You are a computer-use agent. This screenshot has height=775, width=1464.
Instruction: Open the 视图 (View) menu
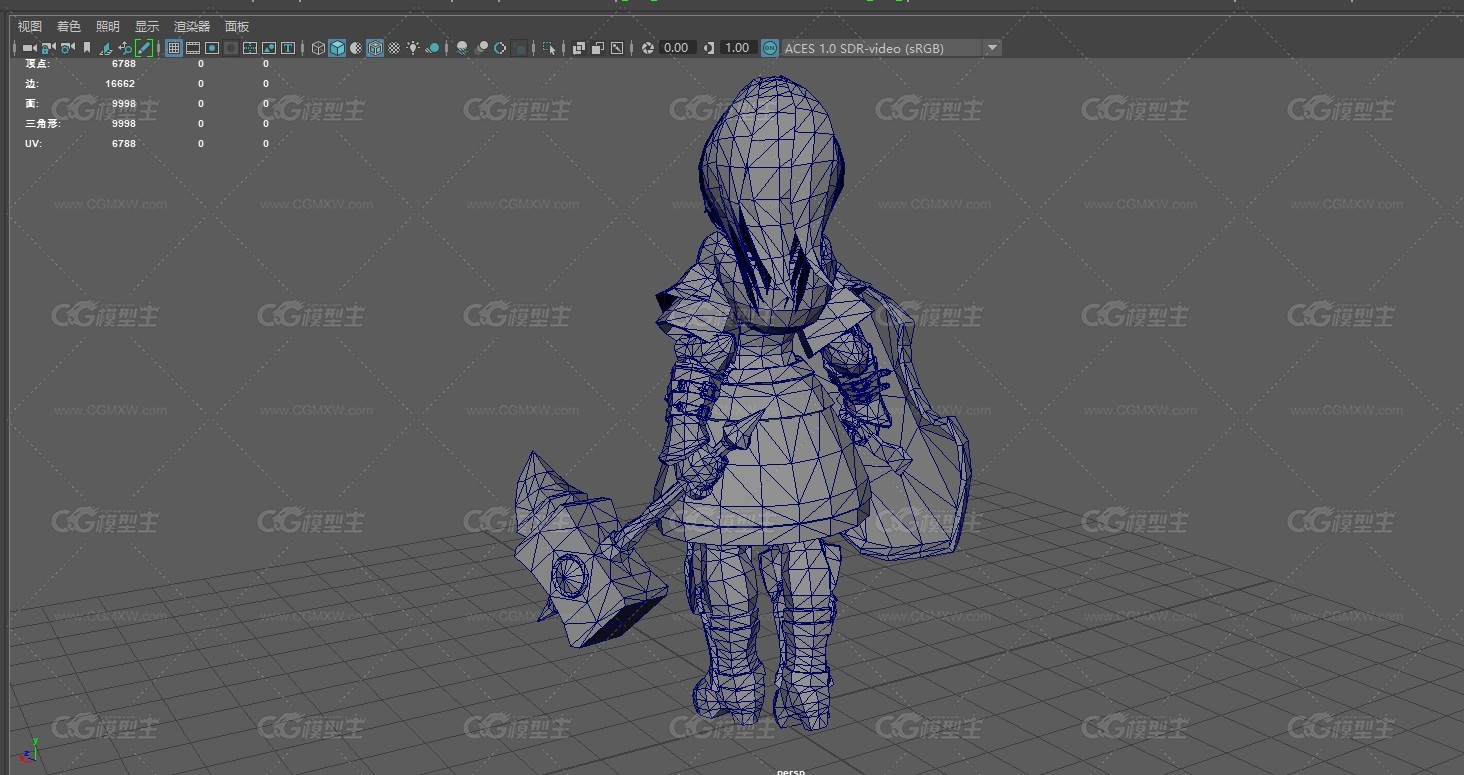click(x=30, y=27)
